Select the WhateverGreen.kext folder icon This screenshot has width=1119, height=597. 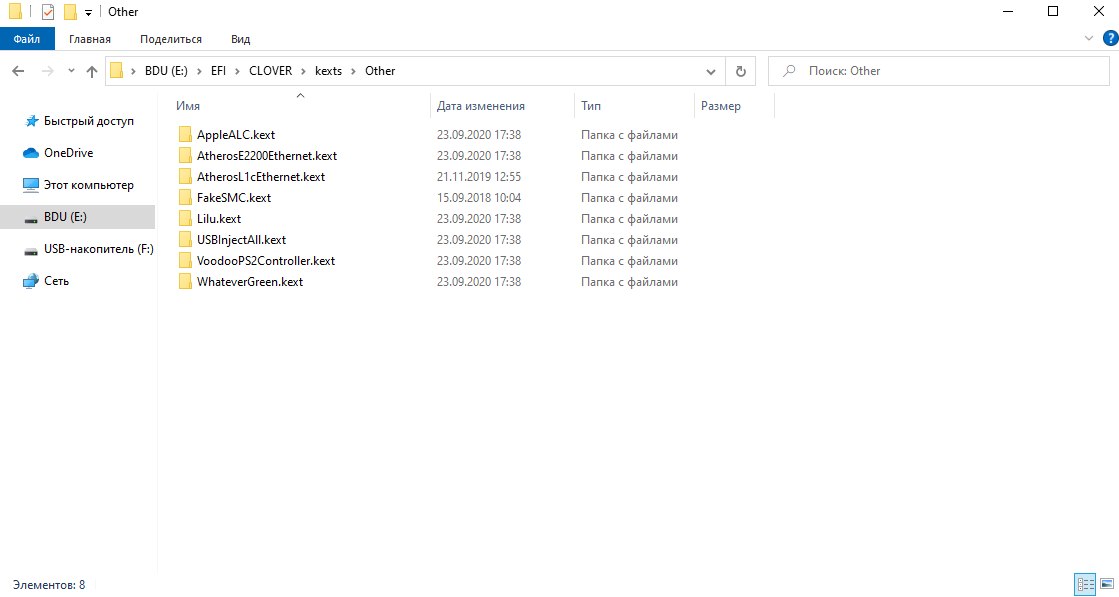pyautogui.click(x=185, y=282)
